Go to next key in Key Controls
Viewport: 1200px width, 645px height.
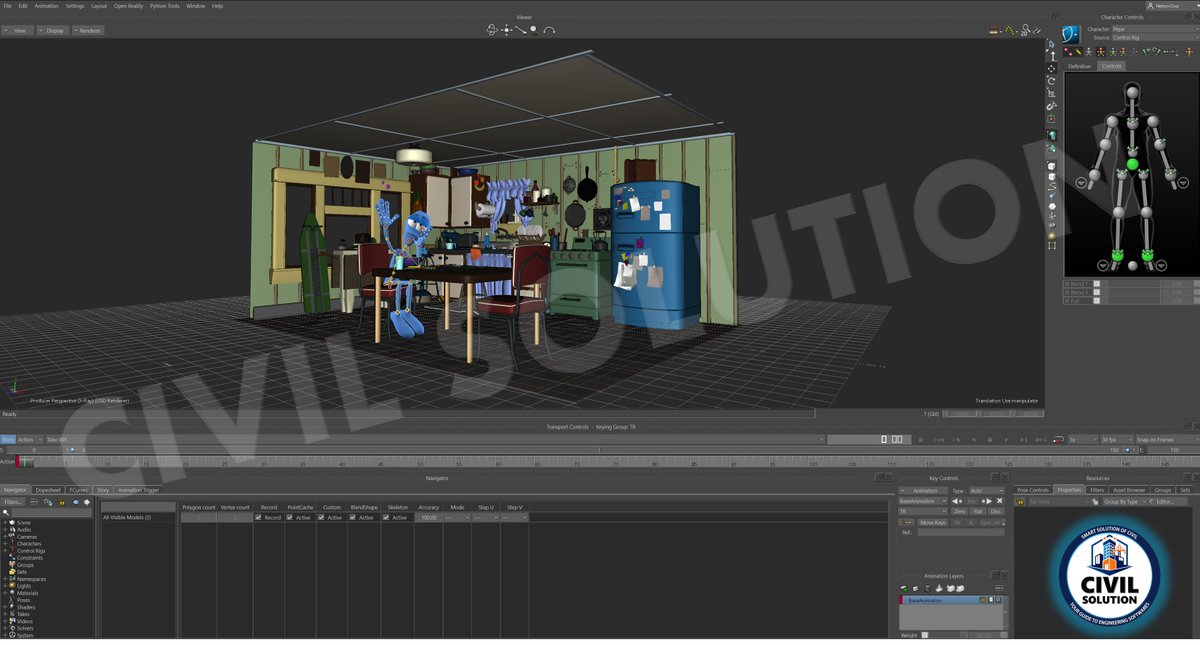point(986,501)
